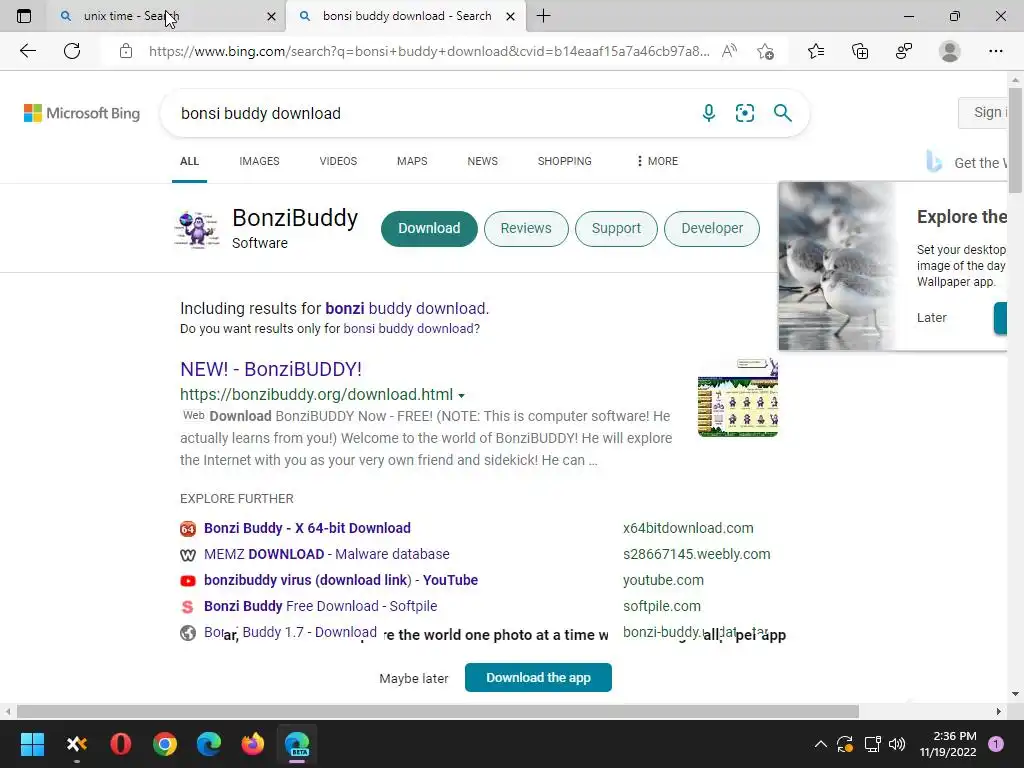
Task: Open the profile avatar menu
Action: pos(950,51)
